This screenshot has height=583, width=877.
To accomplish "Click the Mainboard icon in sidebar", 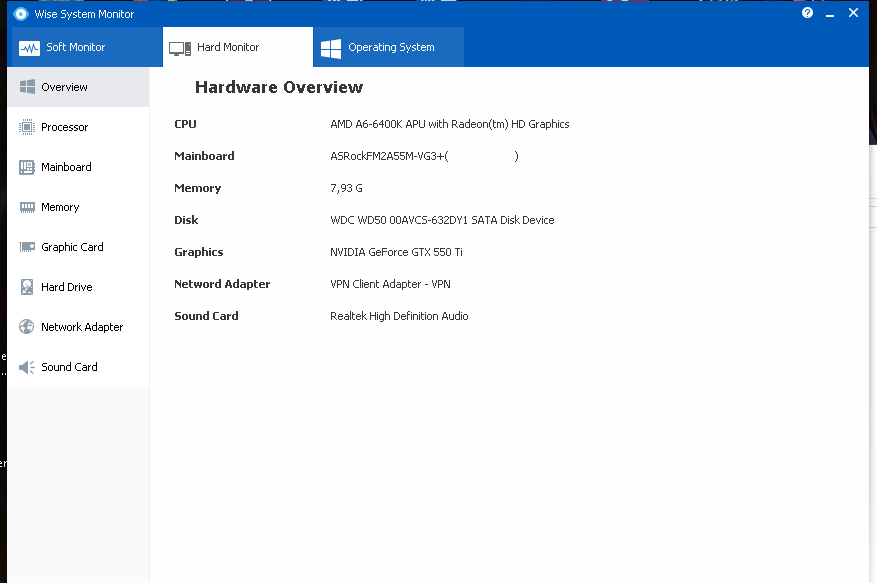I will click(27, 167).
